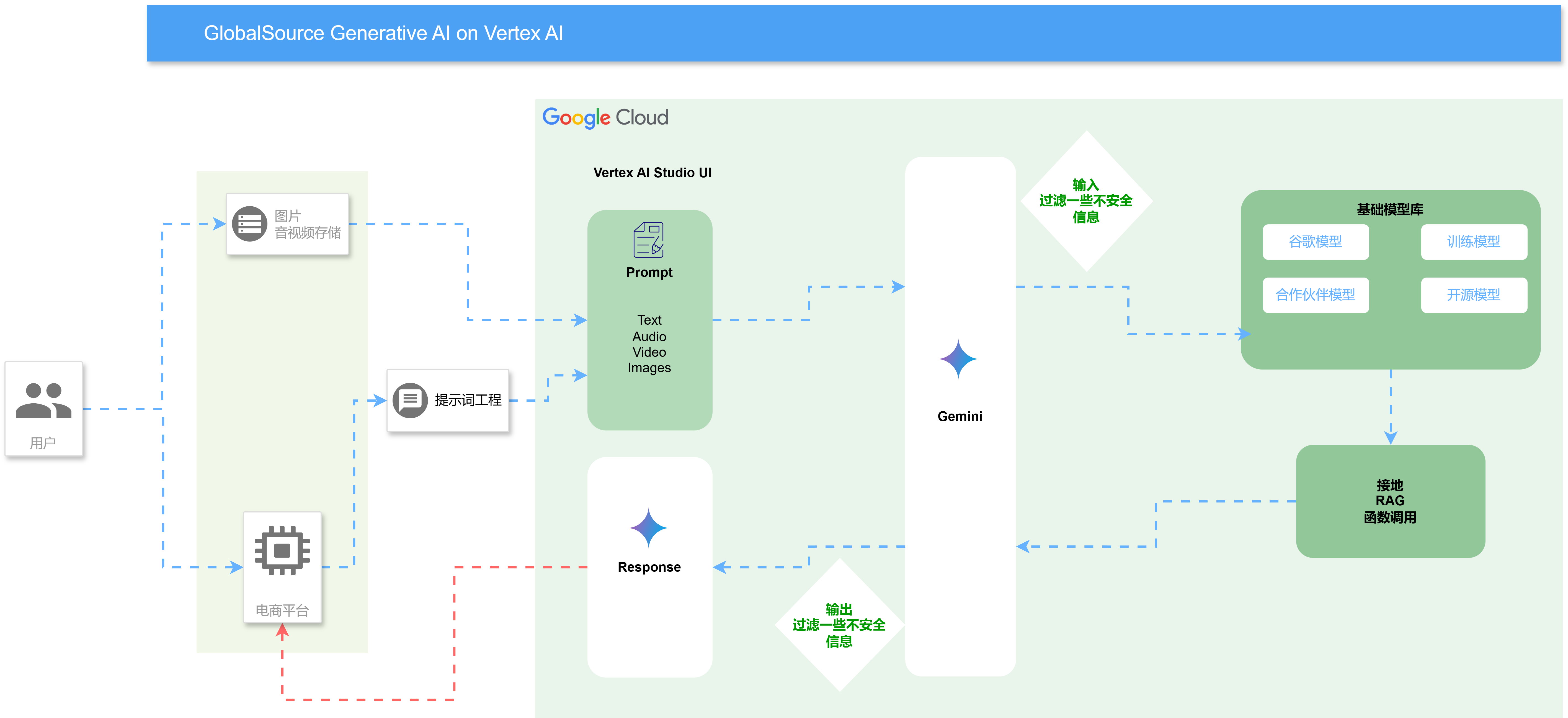Select the 开源模型 box
Image resolution: width=1568 pixels, height=718 pixels.
1474,295
